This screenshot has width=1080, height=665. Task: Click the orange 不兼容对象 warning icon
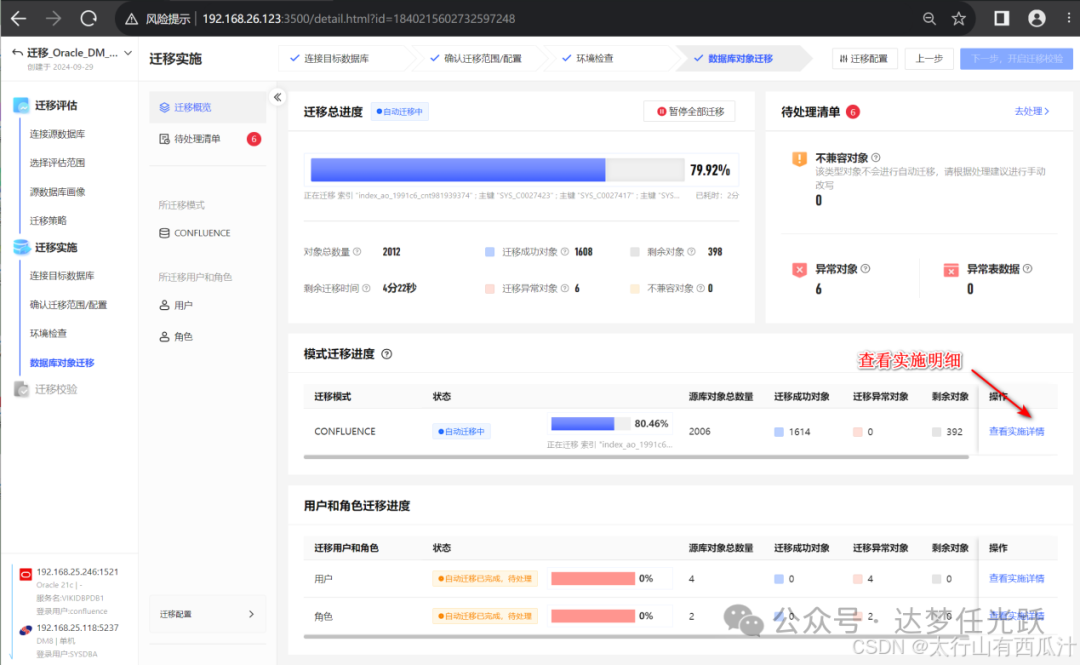click(x=799, y=159)
